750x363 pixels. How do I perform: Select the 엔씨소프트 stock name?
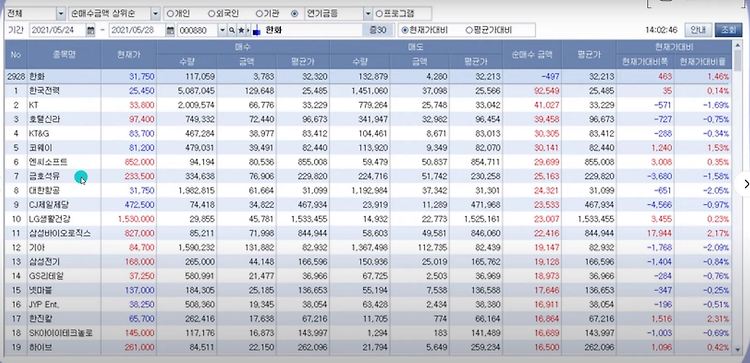tap(48, 162)
